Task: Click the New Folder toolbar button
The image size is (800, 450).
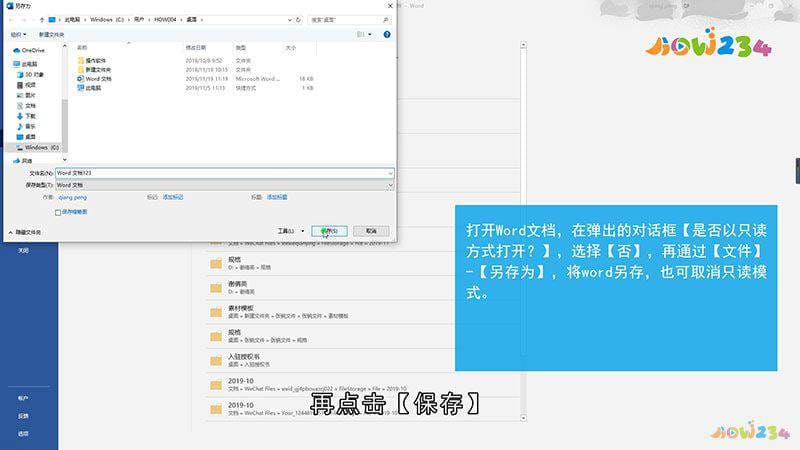Action: click(52, 34)
